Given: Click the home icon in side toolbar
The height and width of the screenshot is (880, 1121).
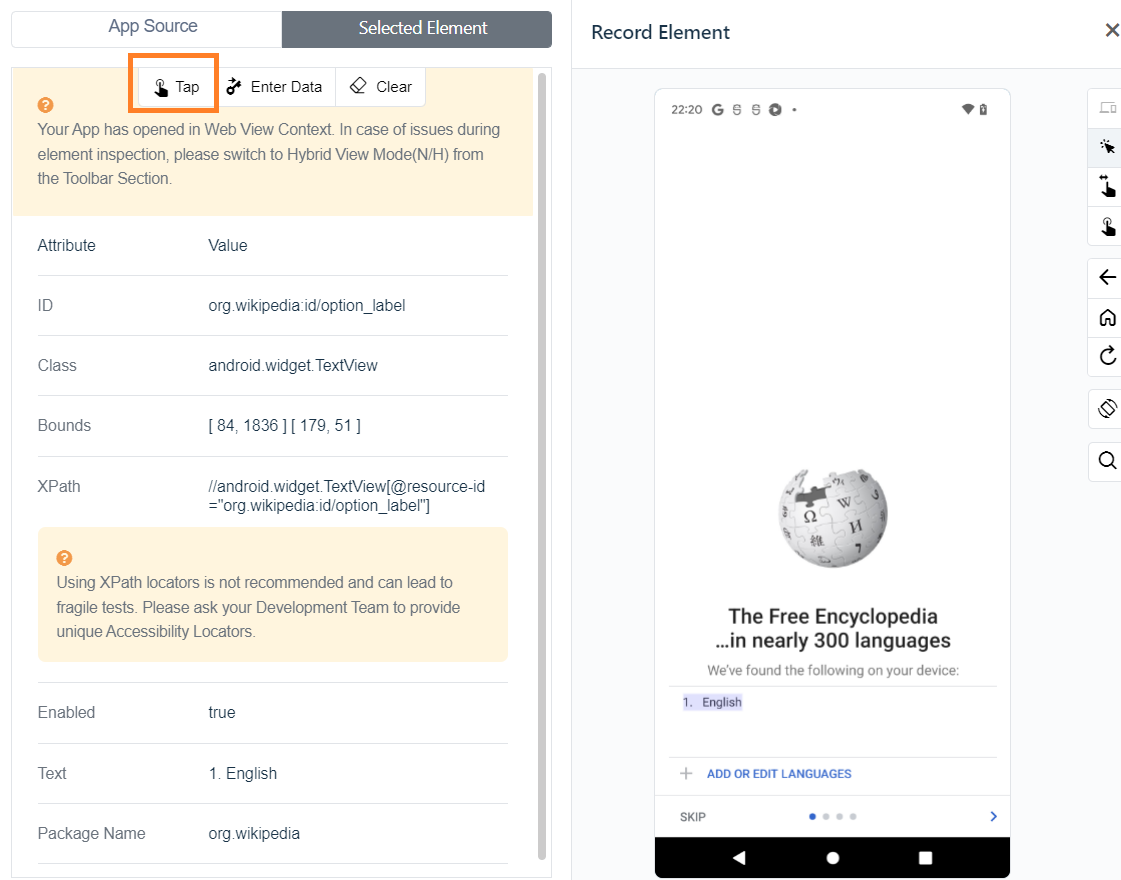Looking at the screenshot, I should [x=1107, y=317].
